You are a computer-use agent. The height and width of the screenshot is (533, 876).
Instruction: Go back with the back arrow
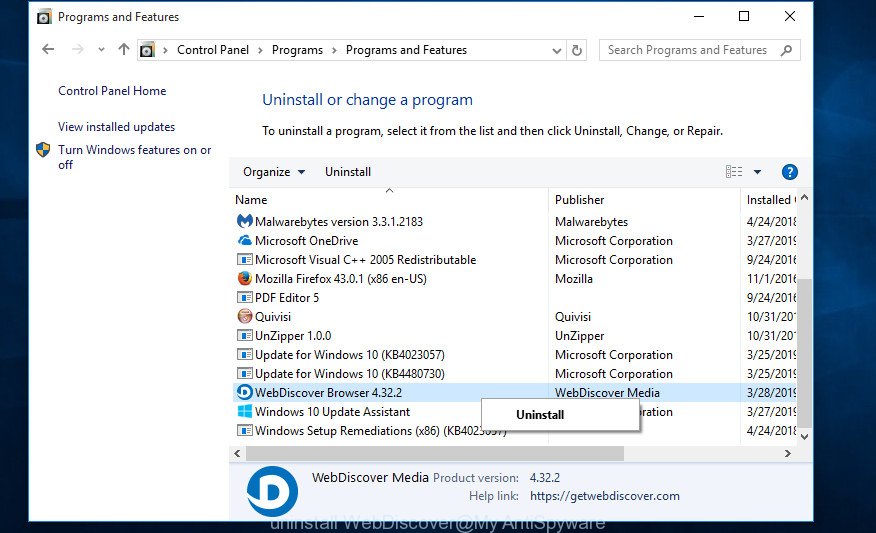[x=49, y=50]
